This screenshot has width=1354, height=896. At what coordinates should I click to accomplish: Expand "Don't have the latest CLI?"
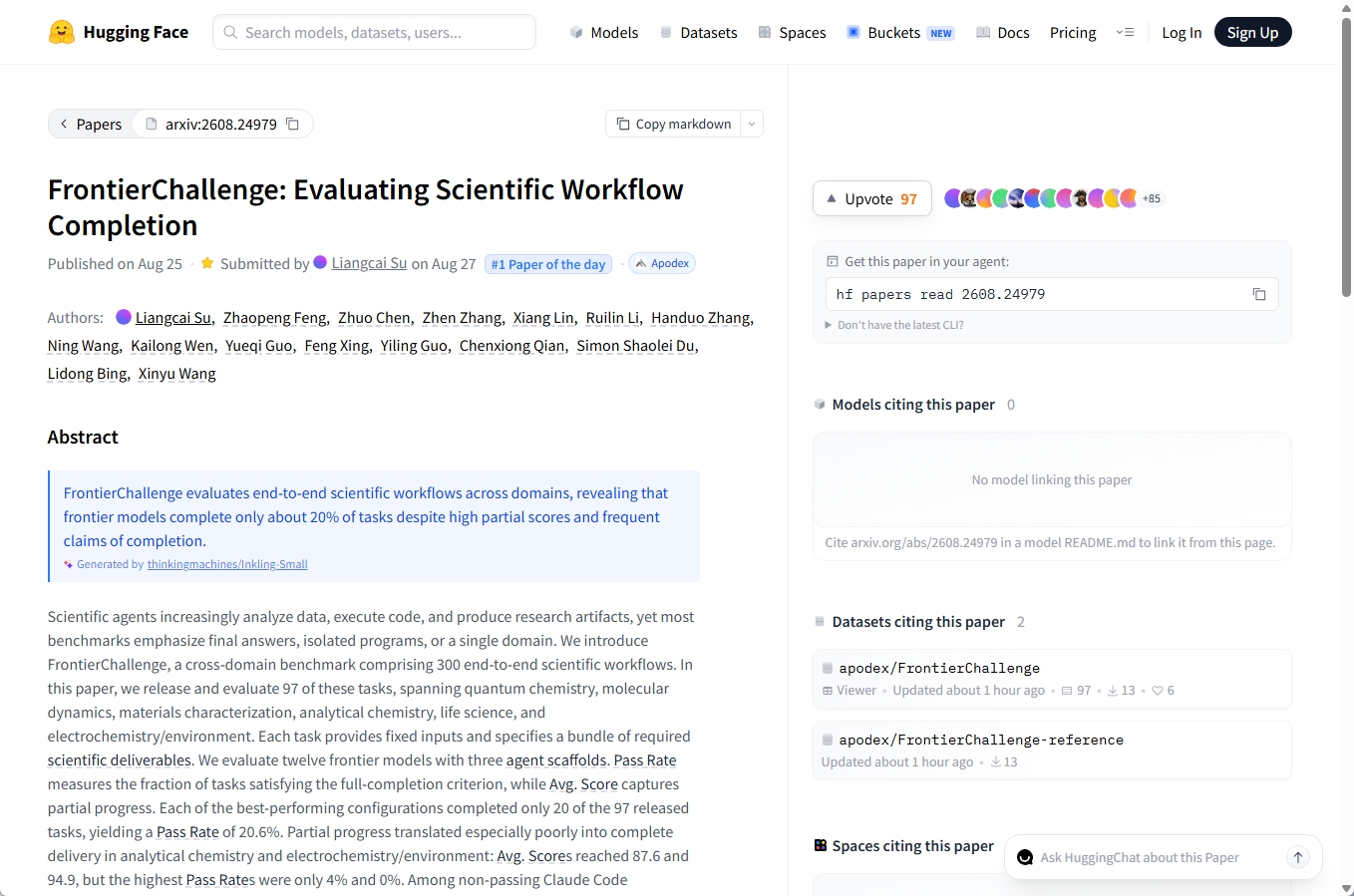[894, 325]
